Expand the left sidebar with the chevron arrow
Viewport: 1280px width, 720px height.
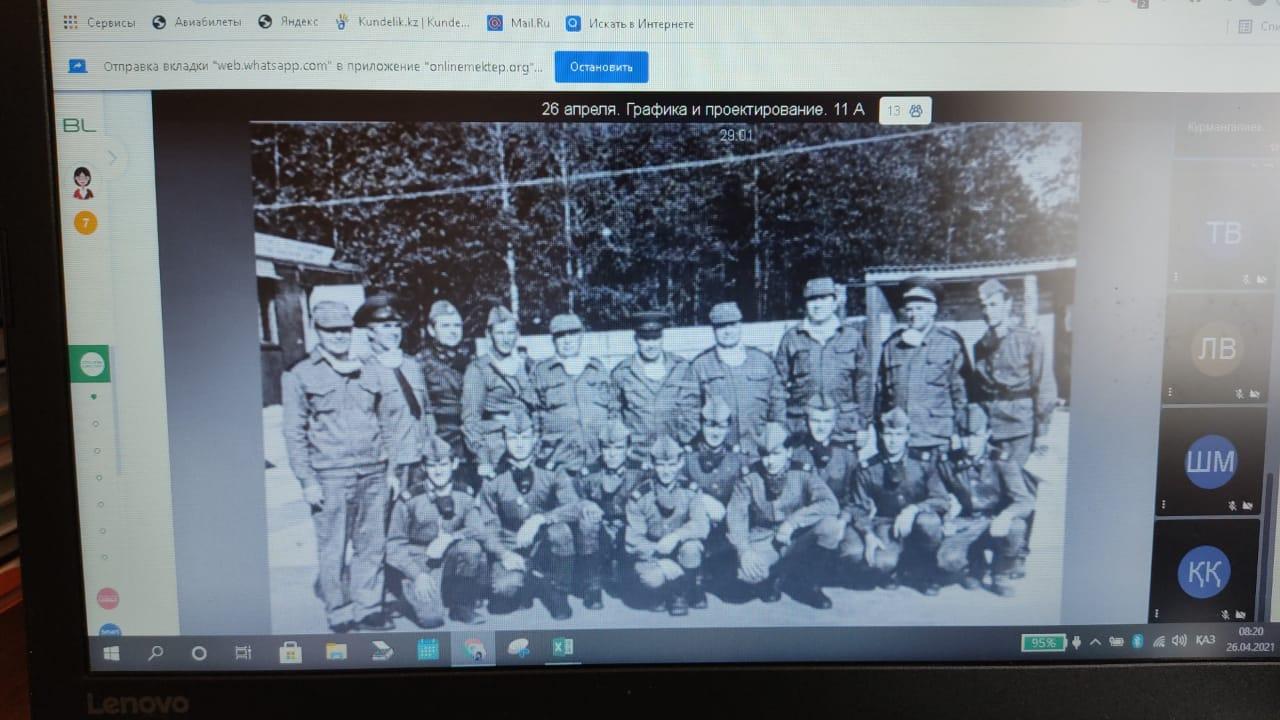tap(112, 157)
